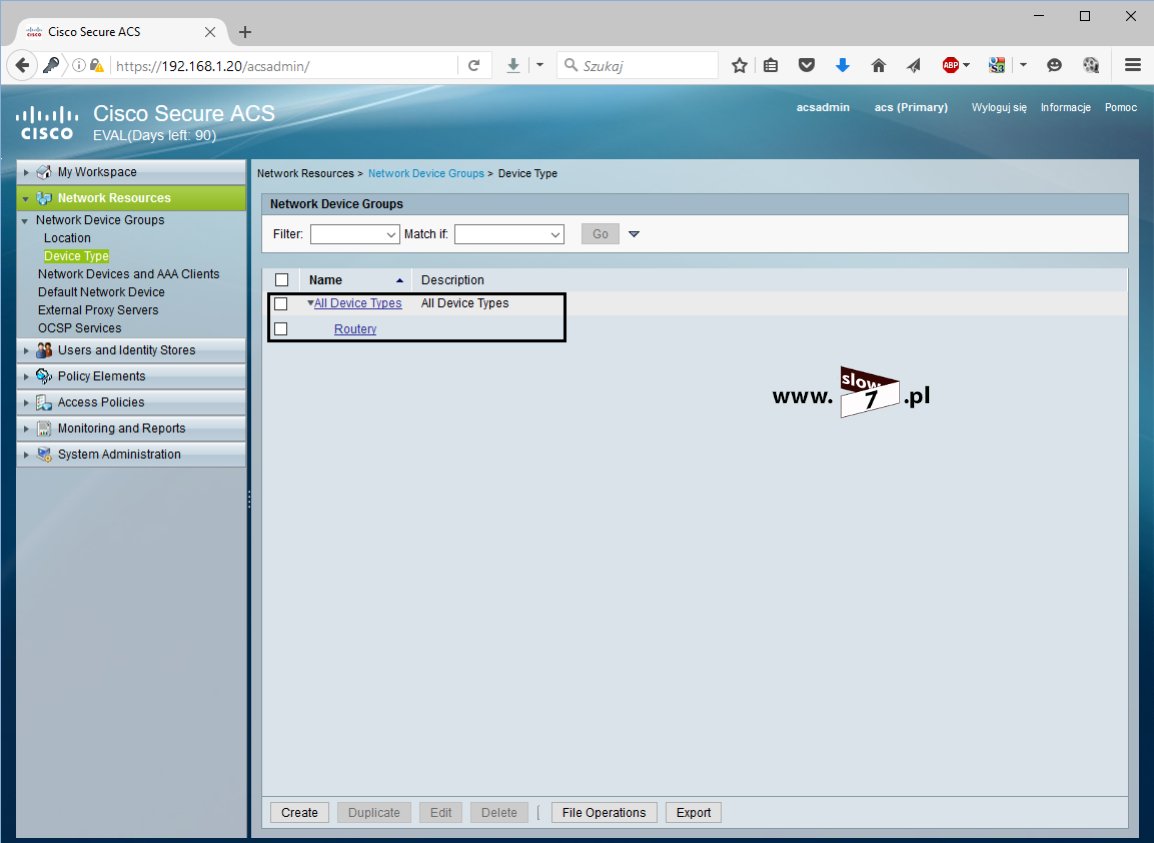Click the colorful S3 extension icon

point(997,66)
